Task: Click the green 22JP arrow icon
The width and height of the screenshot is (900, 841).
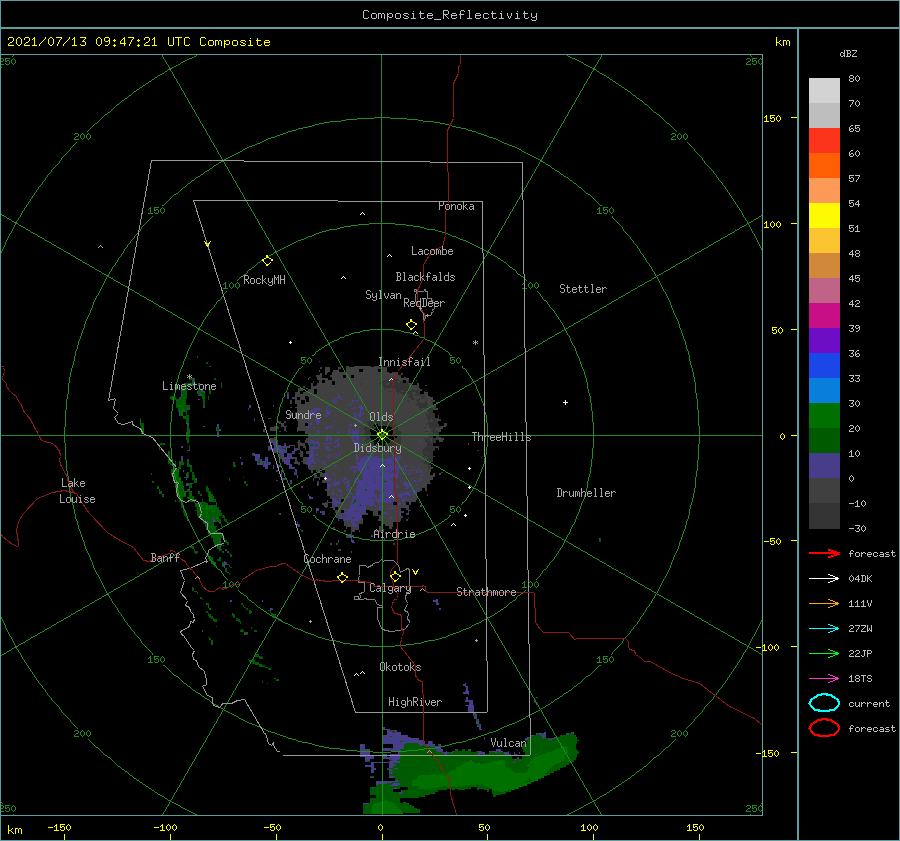Action: pyautogui.click(x=824, y=653)
